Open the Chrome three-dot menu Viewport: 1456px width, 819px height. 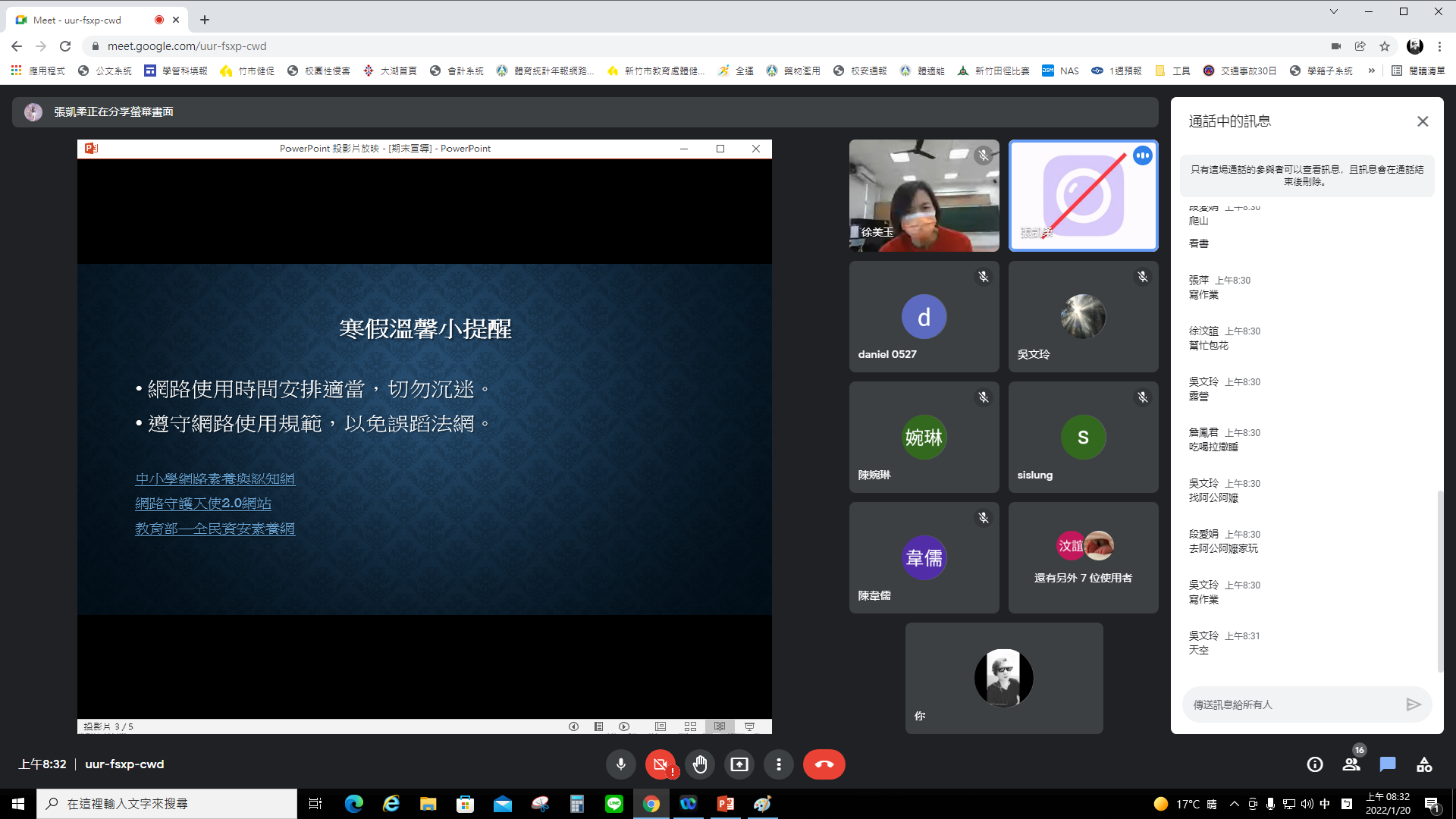tap(1439, 46)
